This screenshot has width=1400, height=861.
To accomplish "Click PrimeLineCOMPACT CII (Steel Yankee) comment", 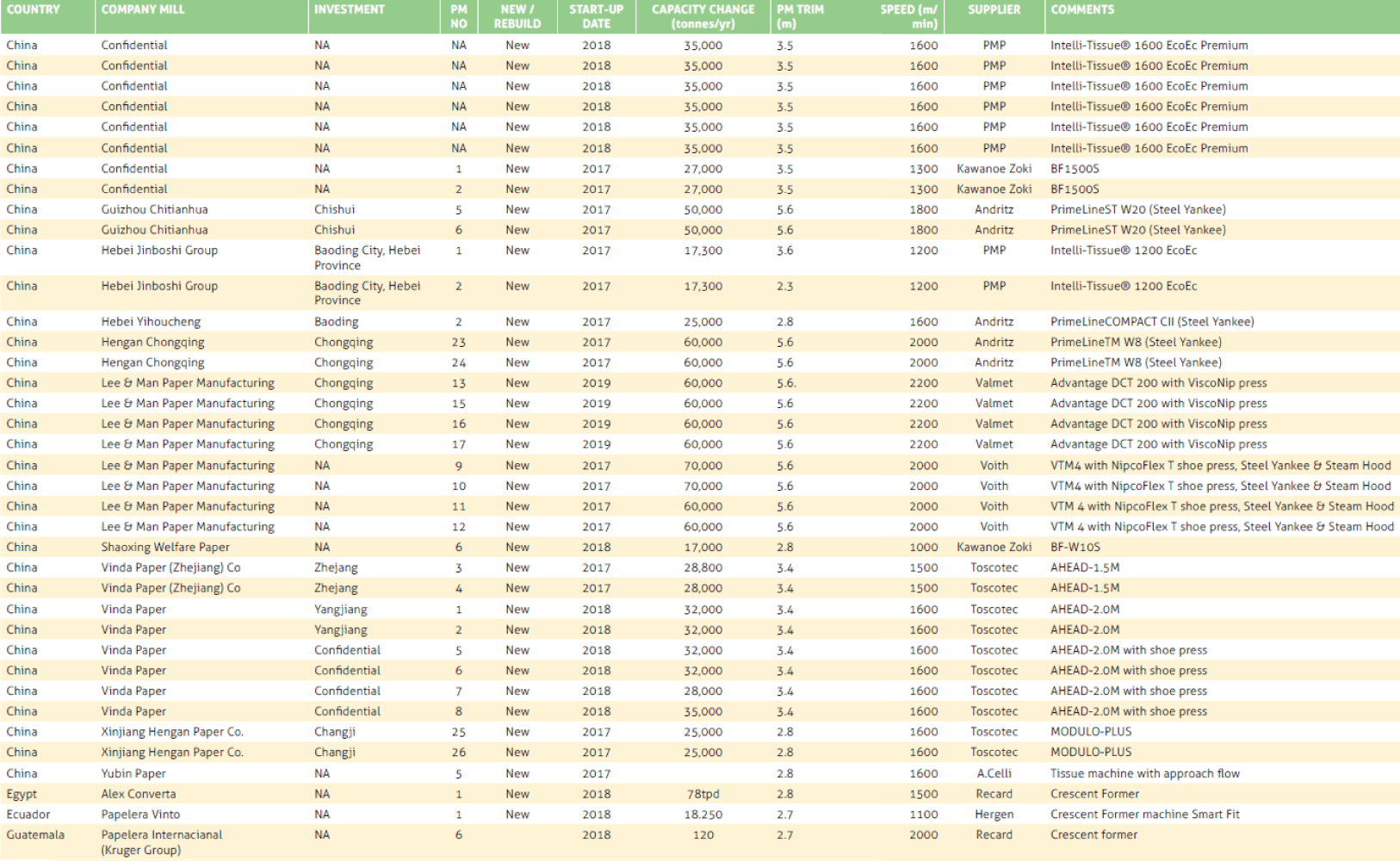I will coord(1152,322).
